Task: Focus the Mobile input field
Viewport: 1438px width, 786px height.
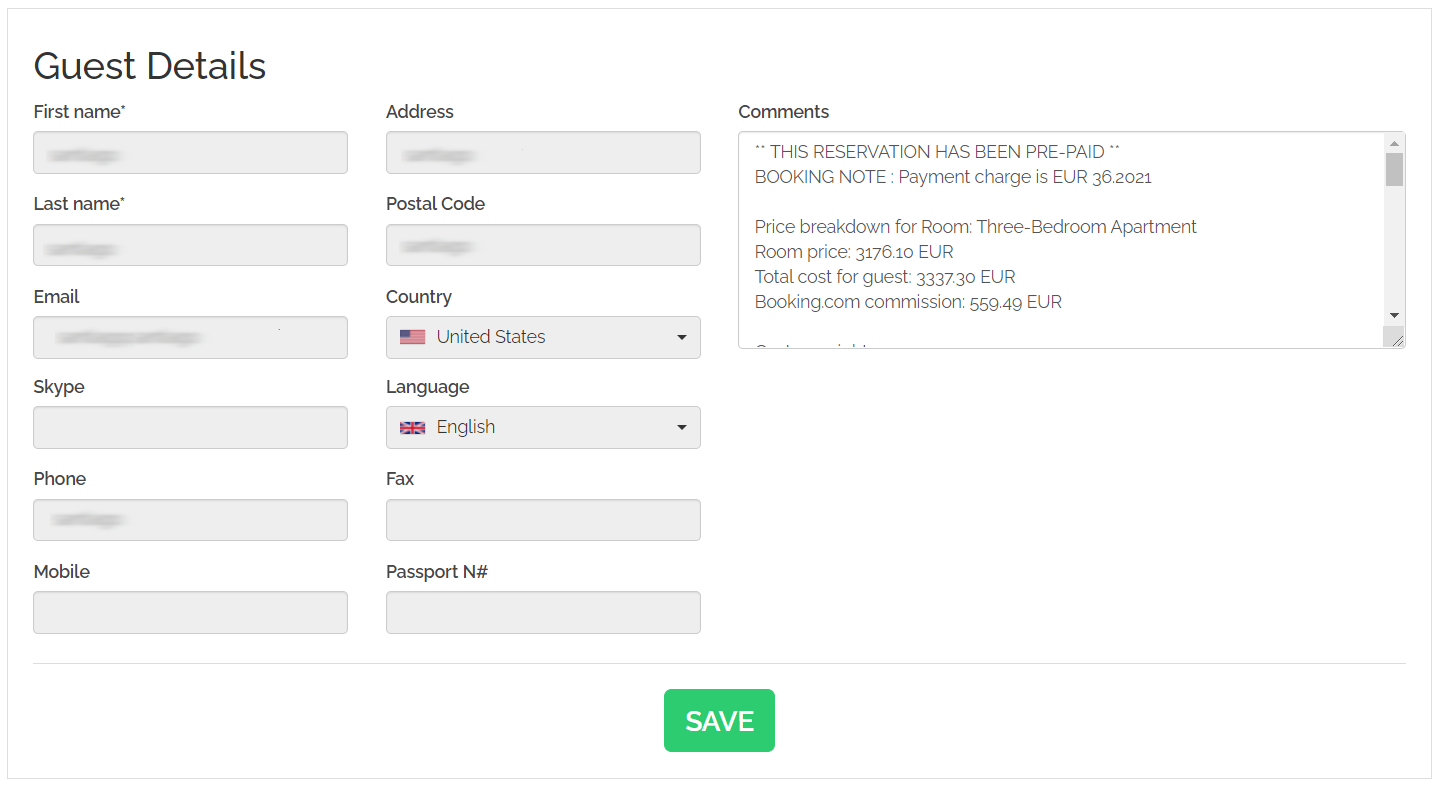Action: click(190, 612)
